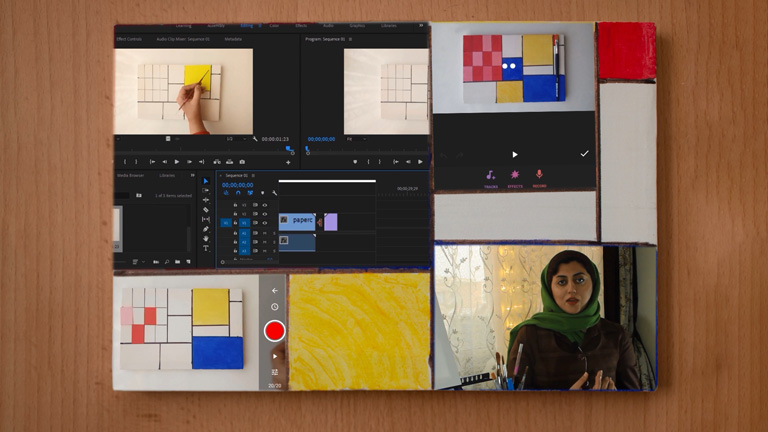768x432 pixels.
Task: Expand the workspace bar overflow chevrons
Action: pos(421,25)
